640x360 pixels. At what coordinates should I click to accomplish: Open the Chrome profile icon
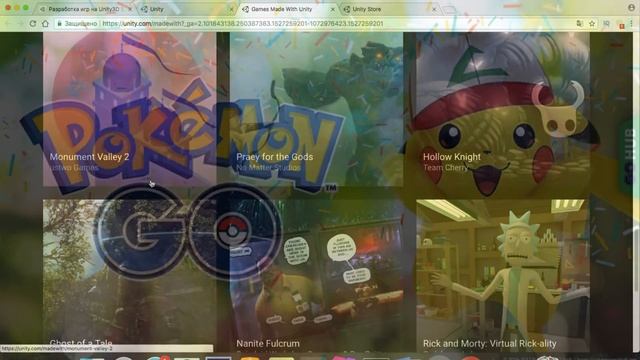pos(631,7)
